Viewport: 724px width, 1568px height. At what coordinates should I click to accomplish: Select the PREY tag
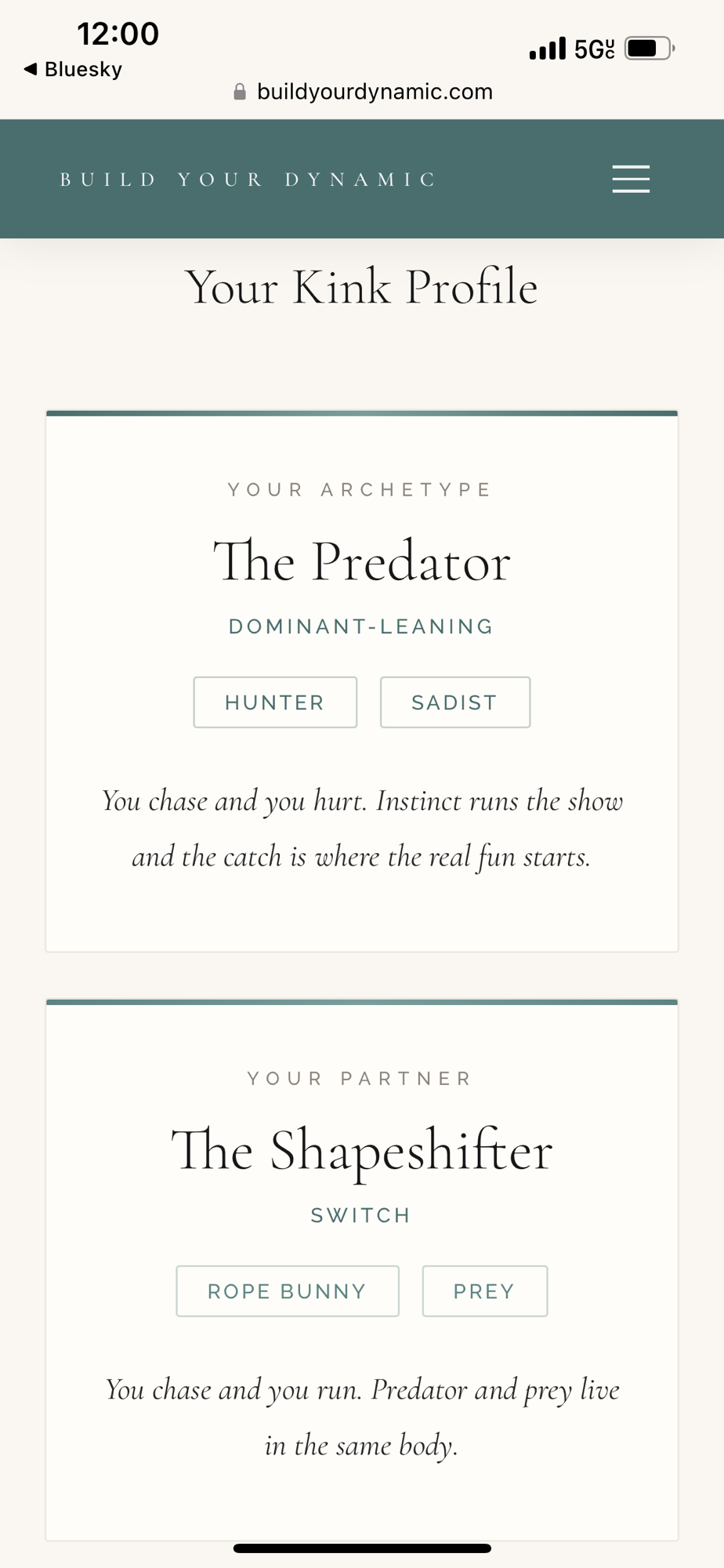point(484,1291)
